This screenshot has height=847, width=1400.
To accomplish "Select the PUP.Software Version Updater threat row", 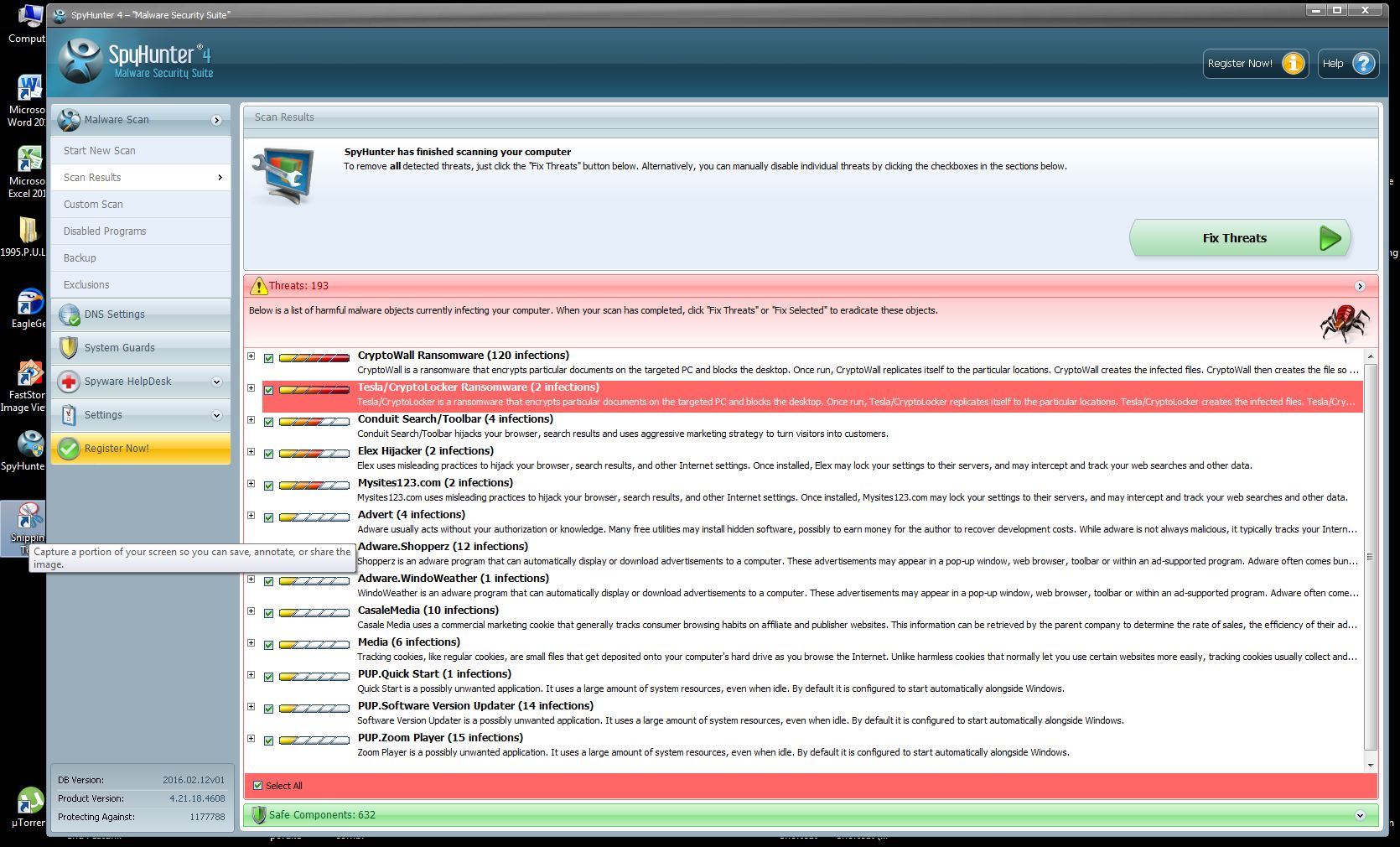I will (x=812, y=714).
